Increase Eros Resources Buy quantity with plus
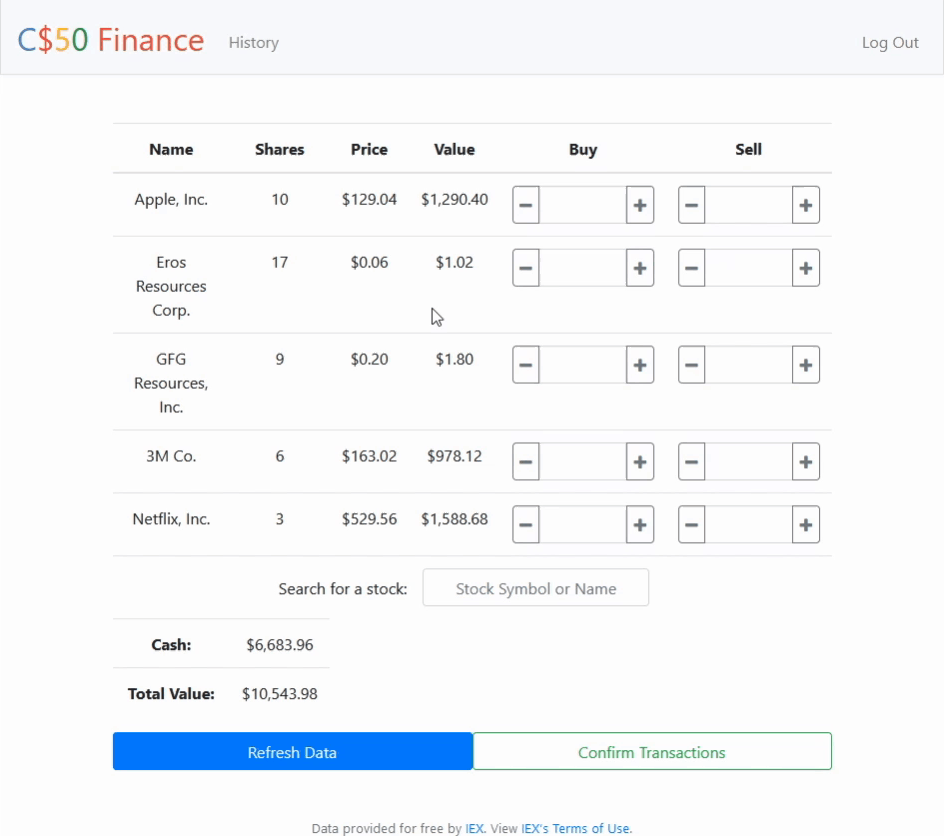This screenshot has height=836, width=944. click(x=640, y=268)
